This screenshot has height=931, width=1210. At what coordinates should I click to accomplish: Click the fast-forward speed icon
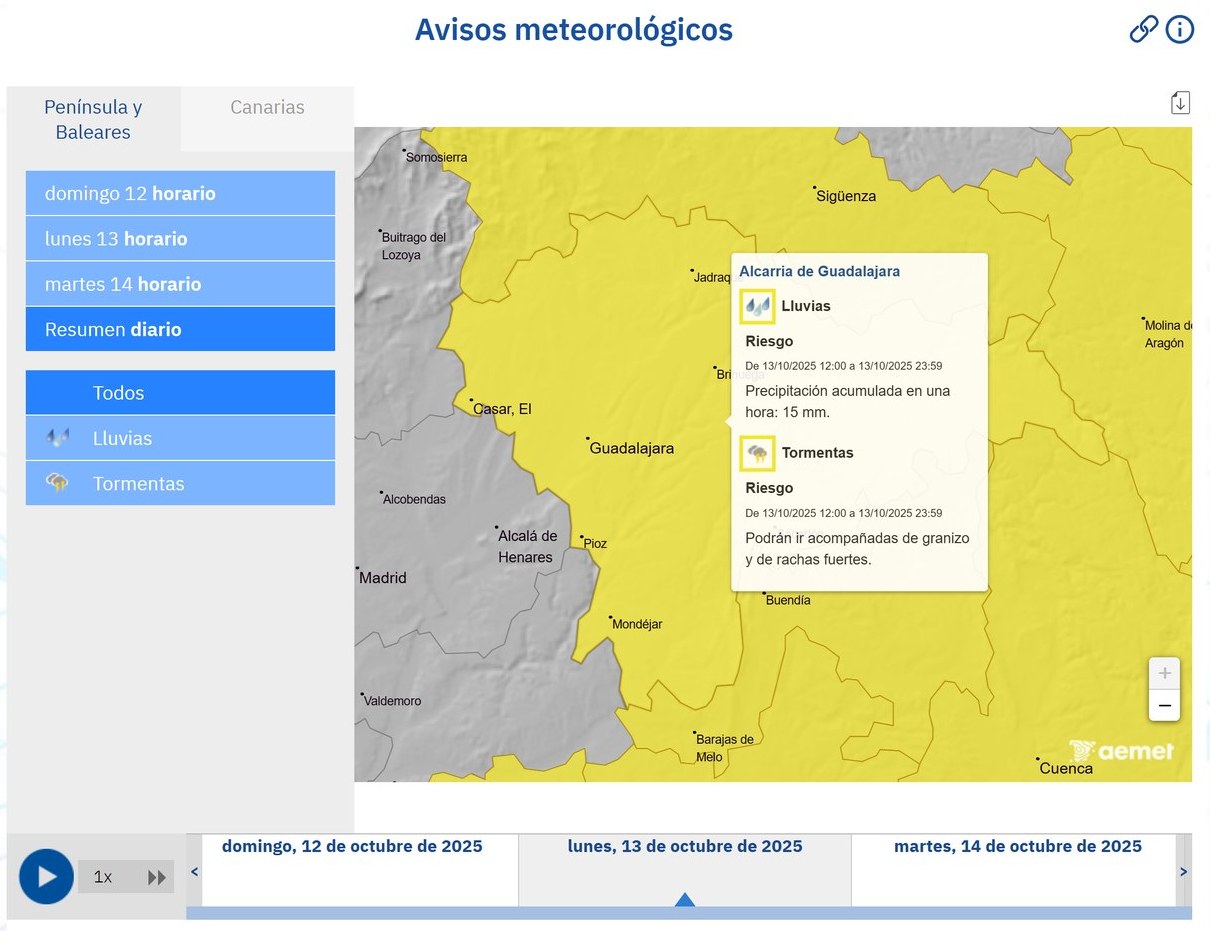[157, 877]
